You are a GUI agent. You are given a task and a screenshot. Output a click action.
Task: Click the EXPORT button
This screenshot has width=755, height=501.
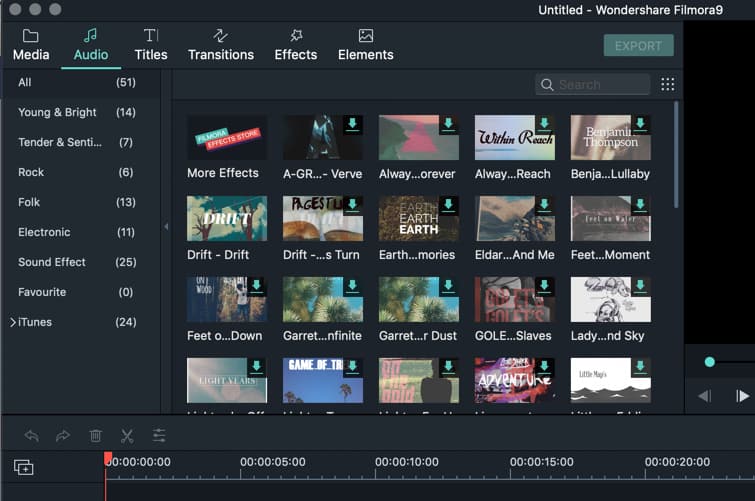tap(638, 46)
